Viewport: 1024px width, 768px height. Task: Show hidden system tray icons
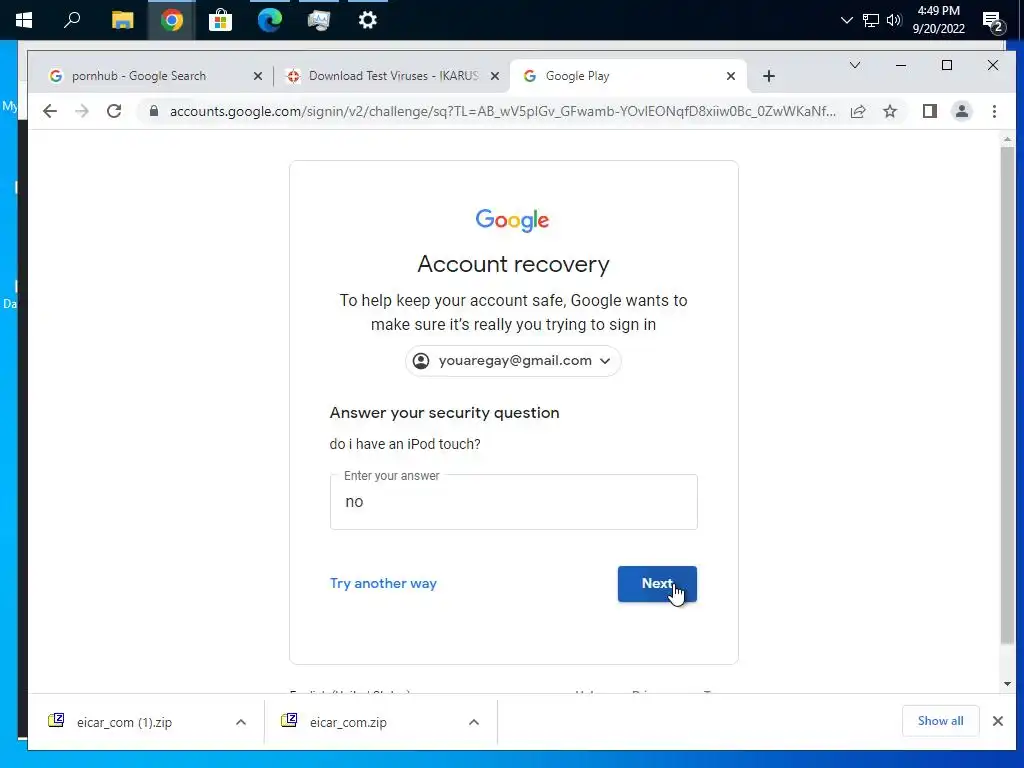846,20
